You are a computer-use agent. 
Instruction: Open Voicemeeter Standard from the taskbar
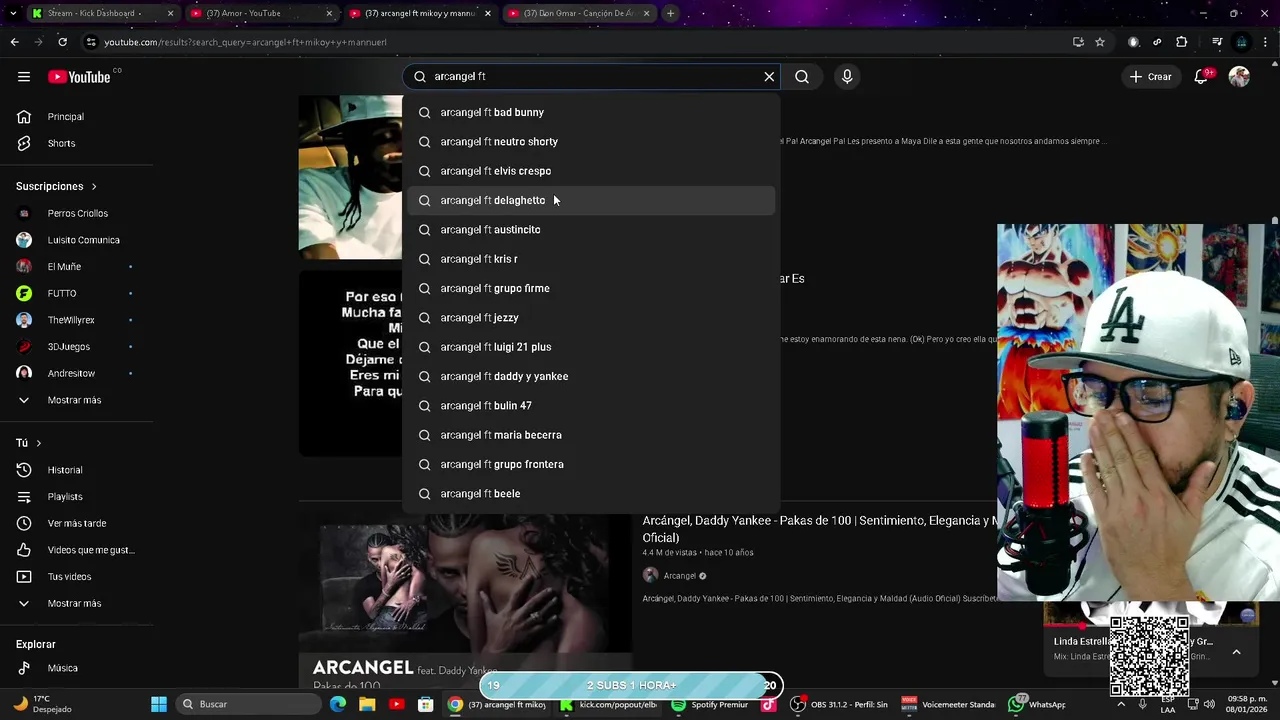(948, 704)
